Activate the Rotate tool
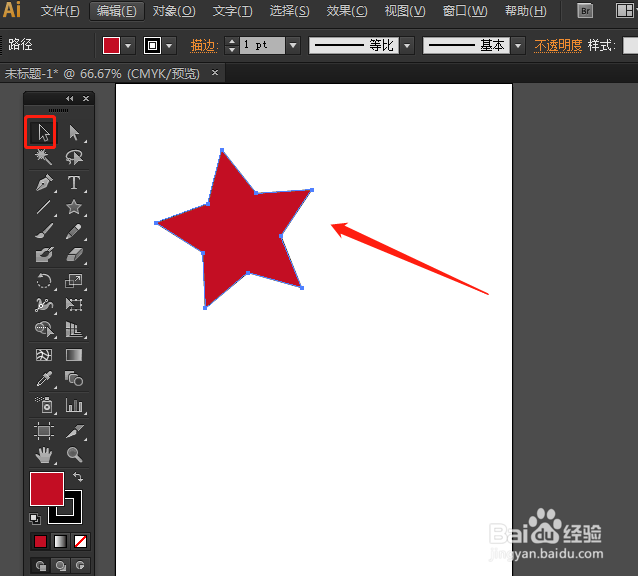This screenshot has height=576, width=638. (x=44, y=281)
